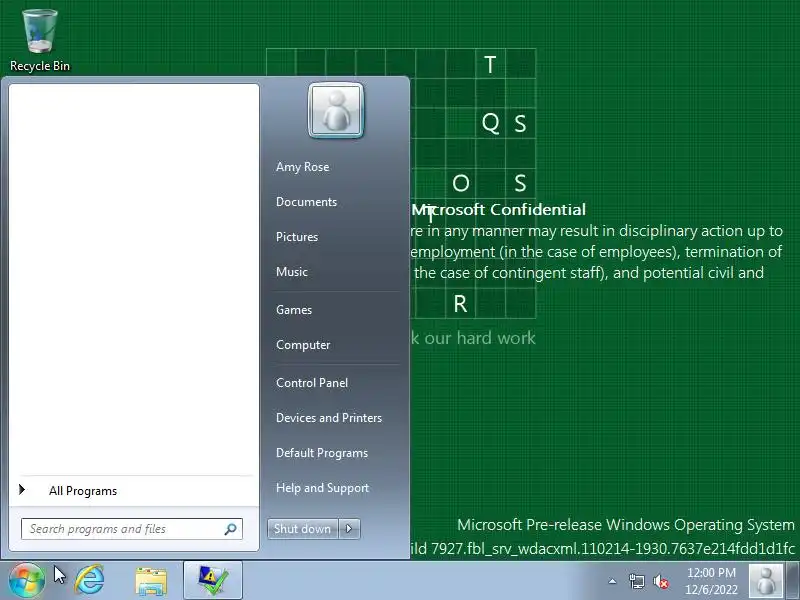Viewport: 800px width, 600px height.
Task: Click the magnifier icon in search box
Action: [230, 529]
